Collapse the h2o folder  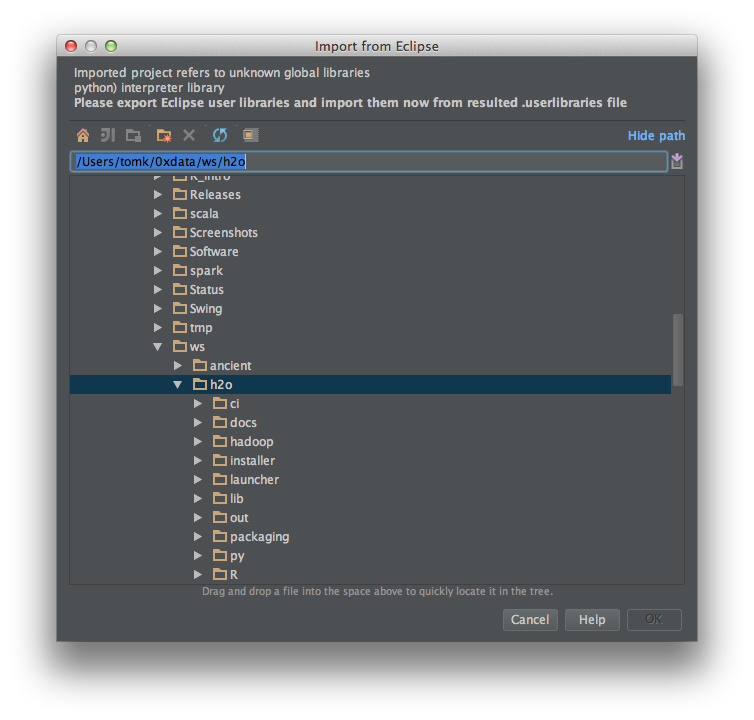click(178, 385)
